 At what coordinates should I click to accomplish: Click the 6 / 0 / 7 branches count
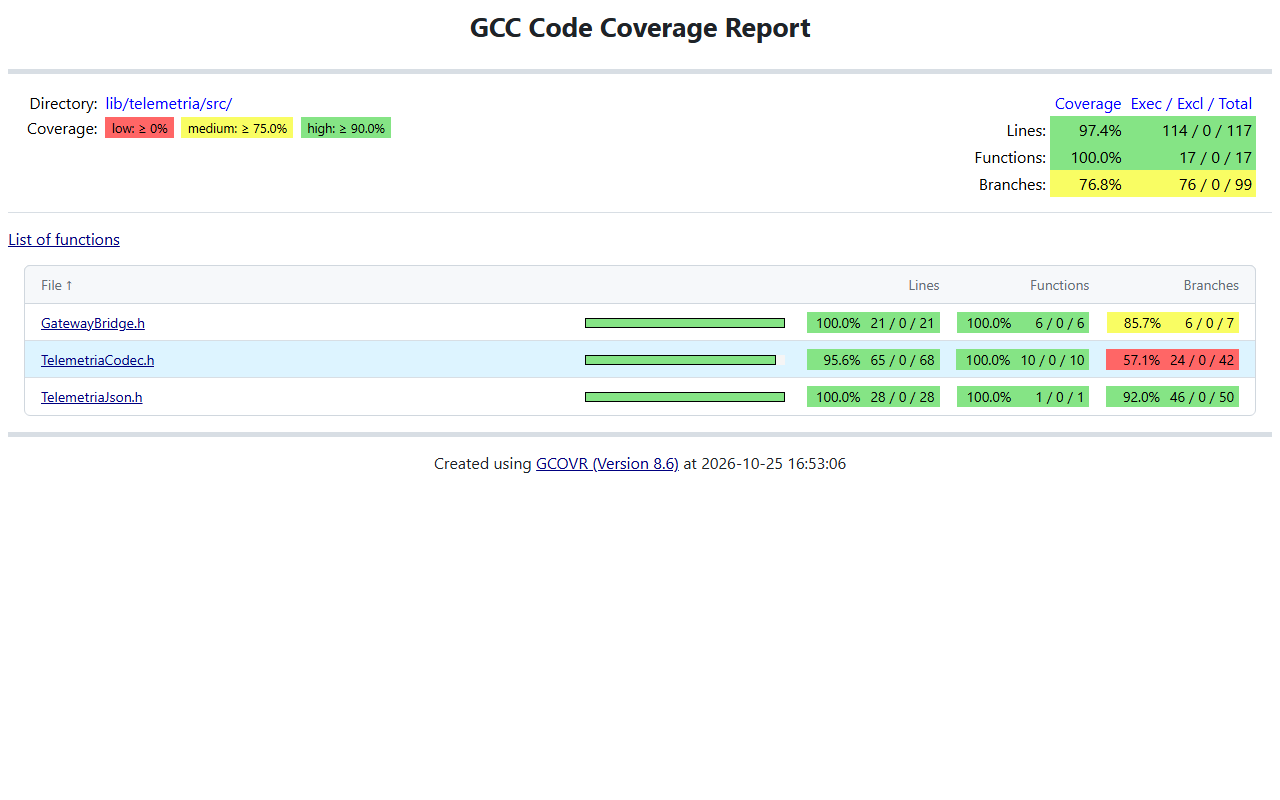point(1210,323)
